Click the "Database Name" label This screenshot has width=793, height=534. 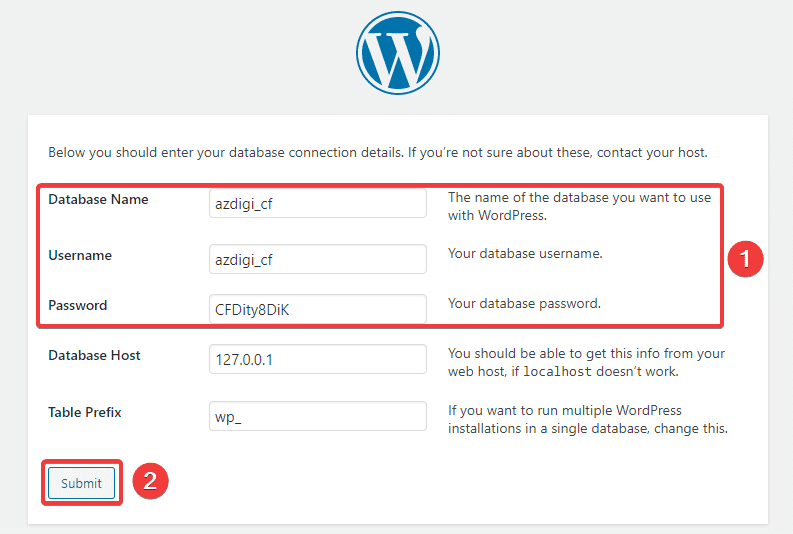[98, 199]
